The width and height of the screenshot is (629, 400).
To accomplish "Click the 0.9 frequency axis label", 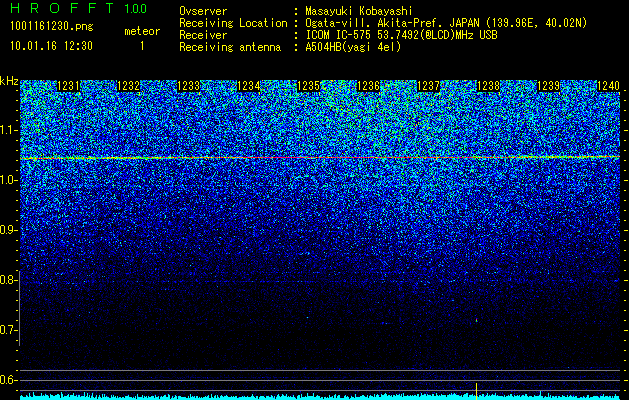I will coord(8,230).
